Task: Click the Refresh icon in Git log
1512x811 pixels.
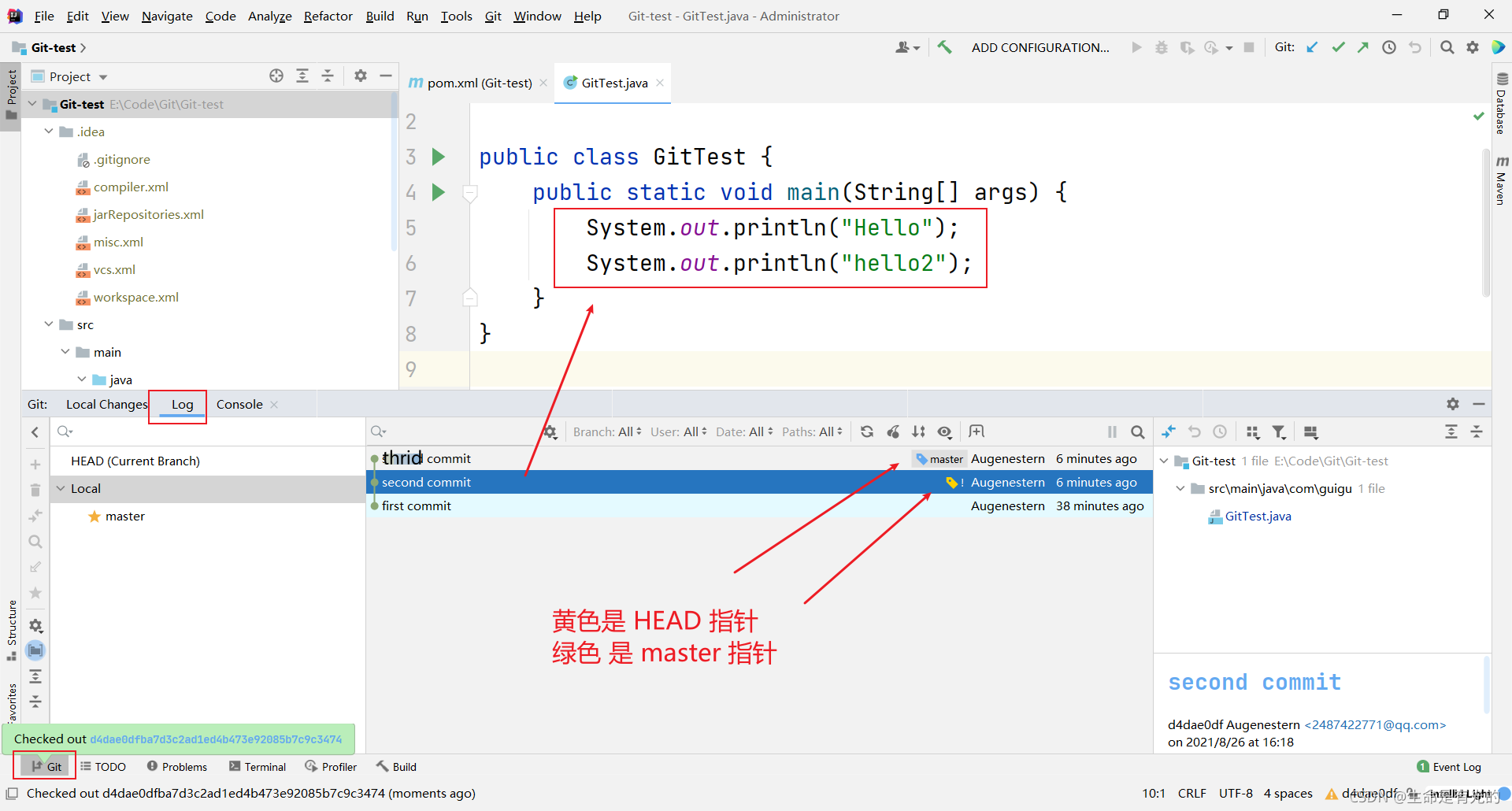Action: (x=867, y=431)
